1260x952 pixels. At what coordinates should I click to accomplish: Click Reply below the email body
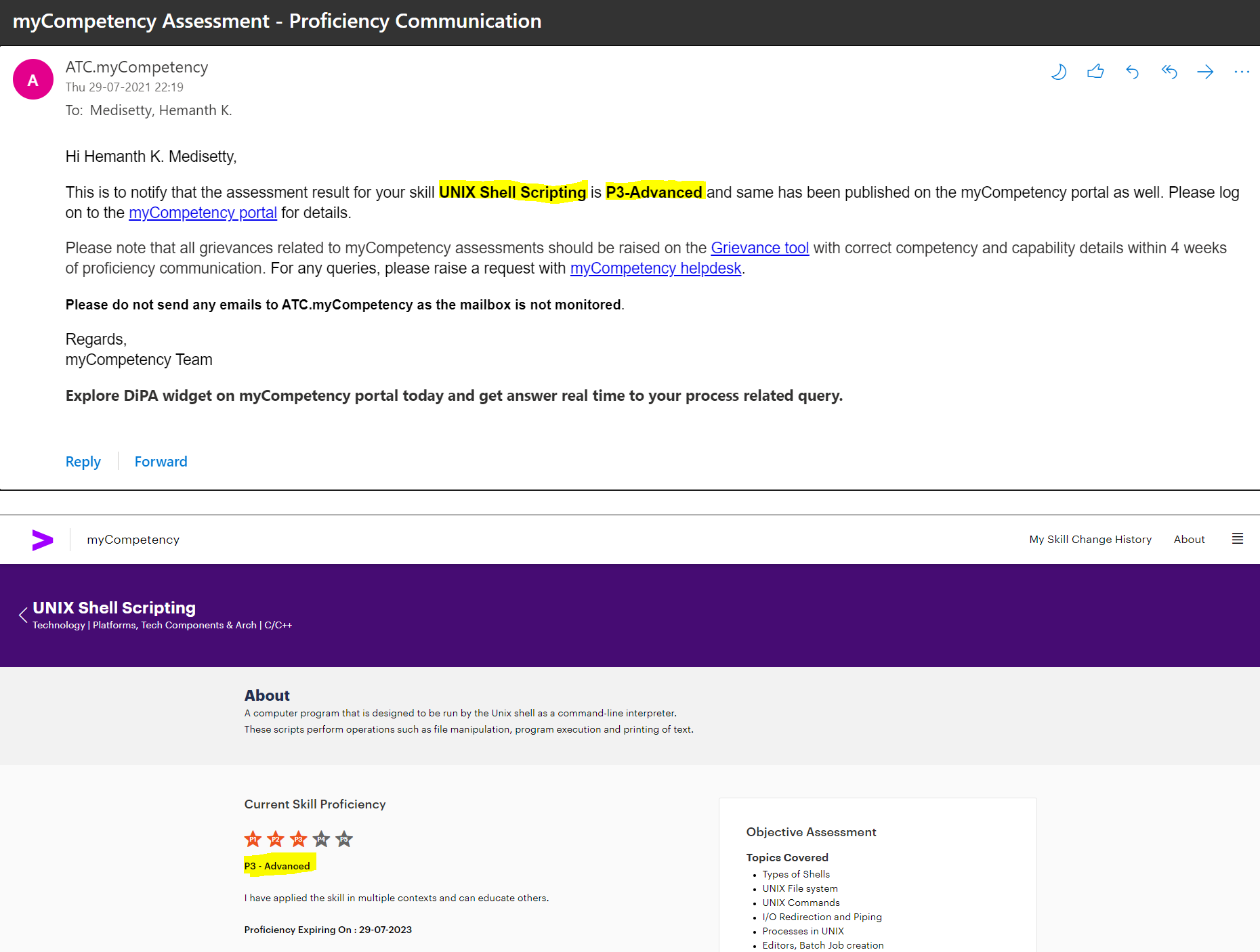(83, 461)
